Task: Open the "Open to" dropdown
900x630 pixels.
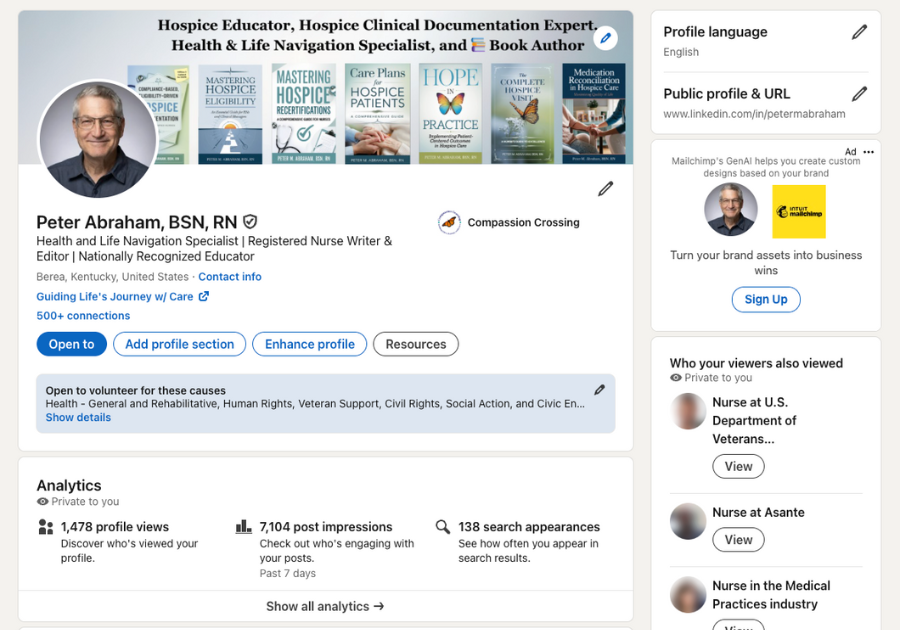Action: [71, 344]
